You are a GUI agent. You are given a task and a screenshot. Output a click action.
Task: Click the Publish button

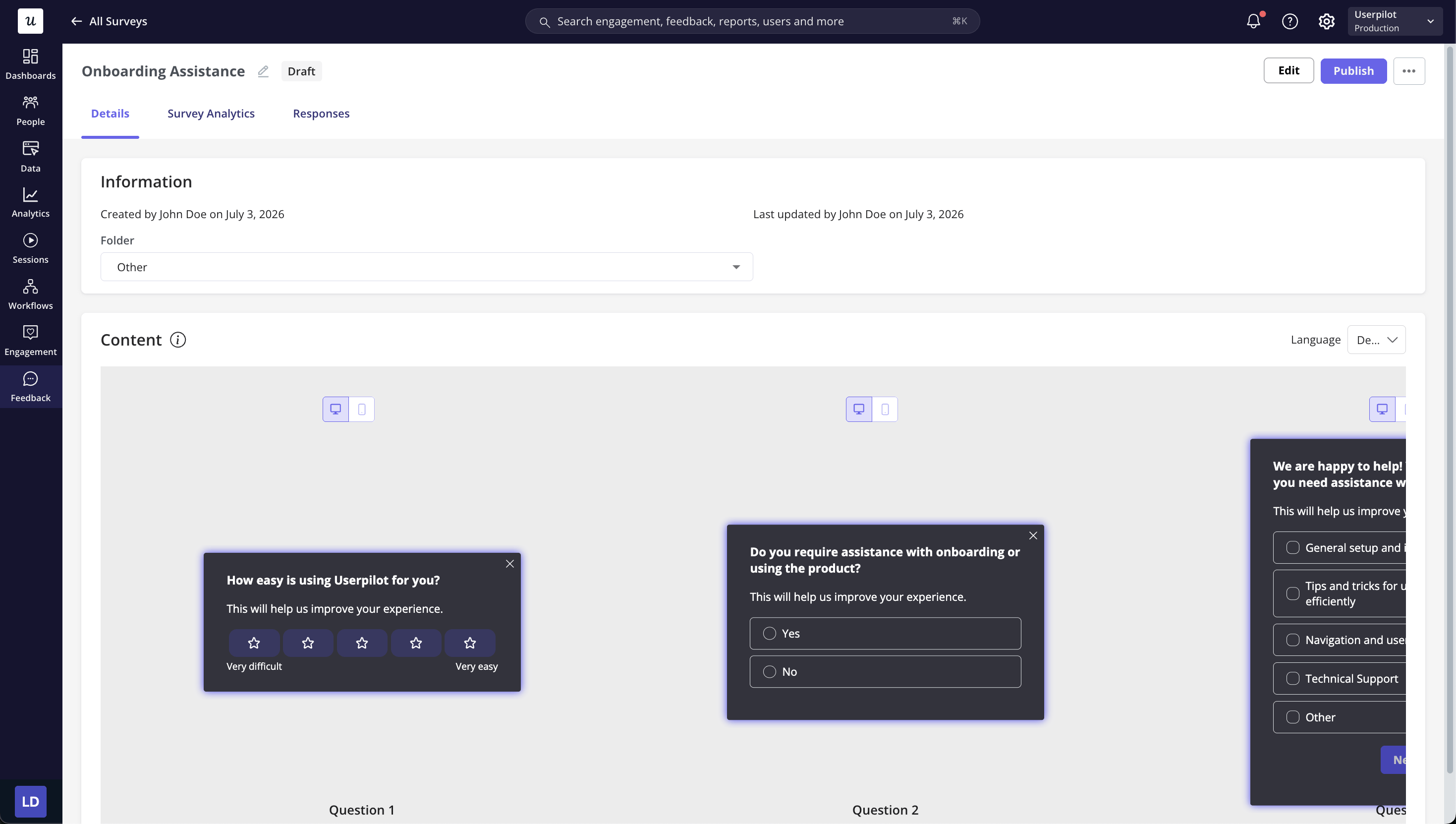[x=1353, y=71]
